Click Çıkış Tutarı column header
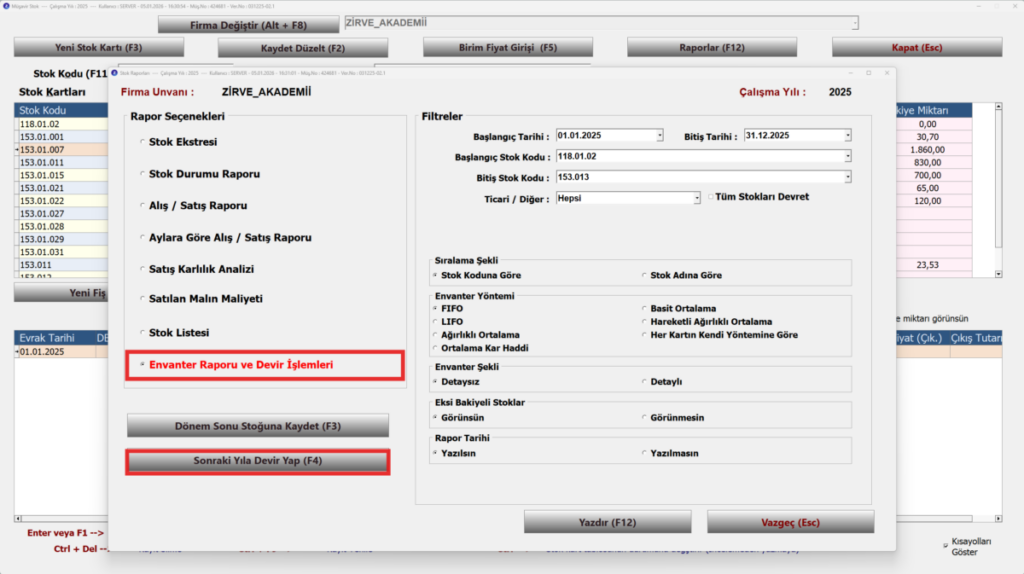Viewport: 1024px width, 574px height. click(976, 338)
